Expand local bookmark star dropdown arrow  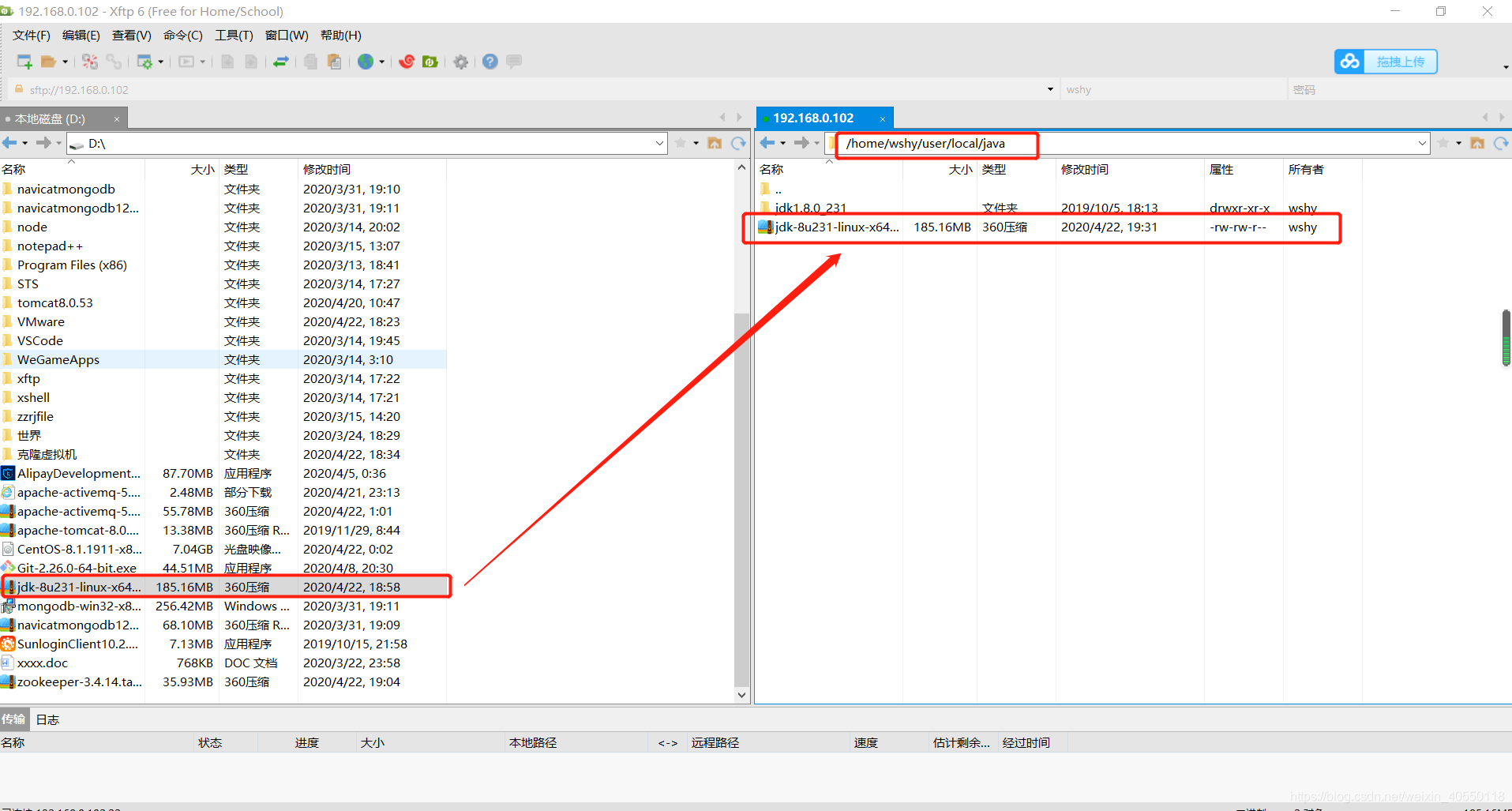696,143
